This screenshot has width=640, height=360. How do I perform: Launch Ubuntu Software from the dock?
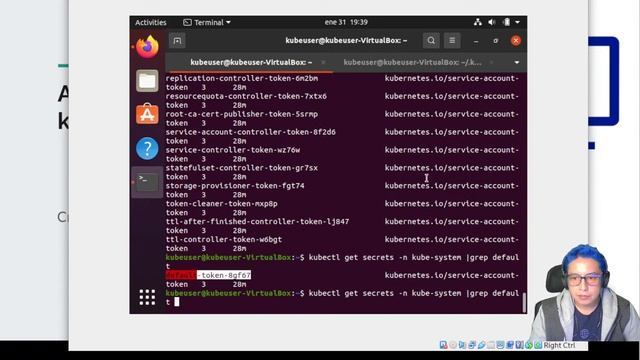147,114
